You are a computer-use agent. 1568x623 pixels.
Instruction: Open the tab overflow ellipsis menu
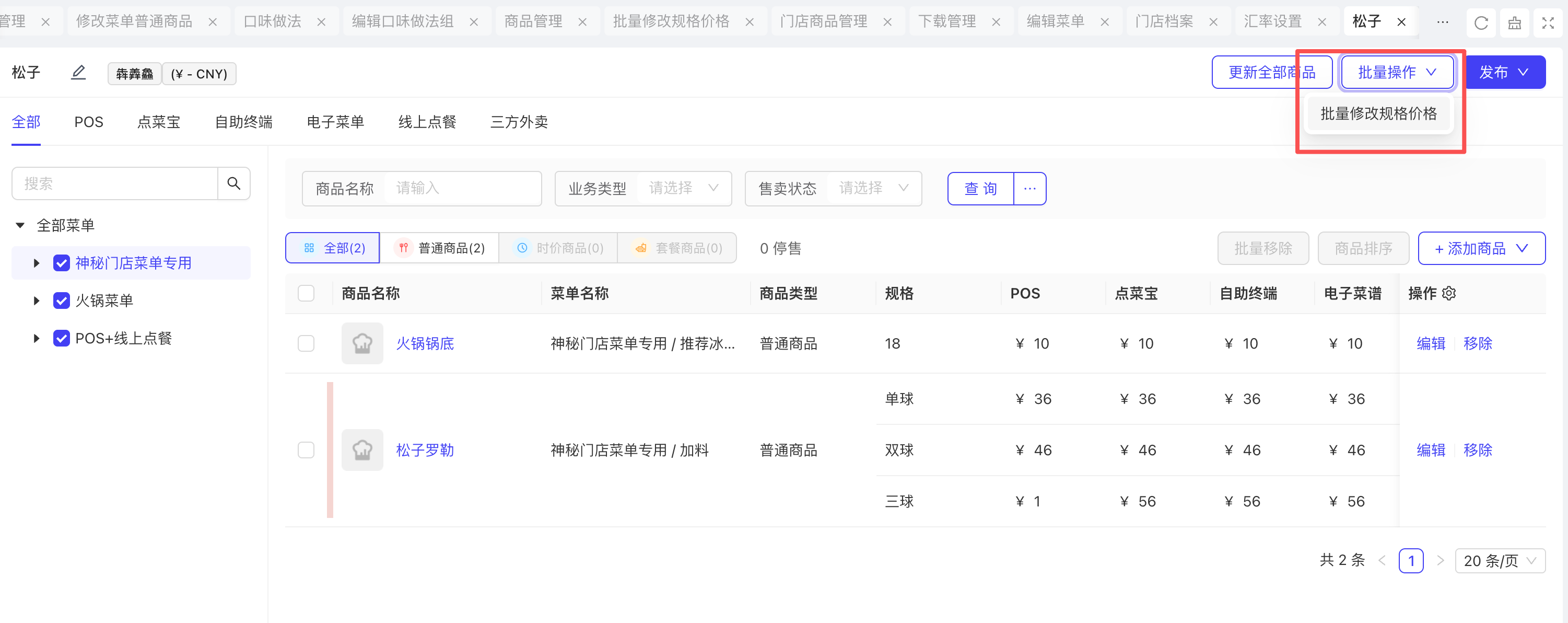tap(1442, 22)
